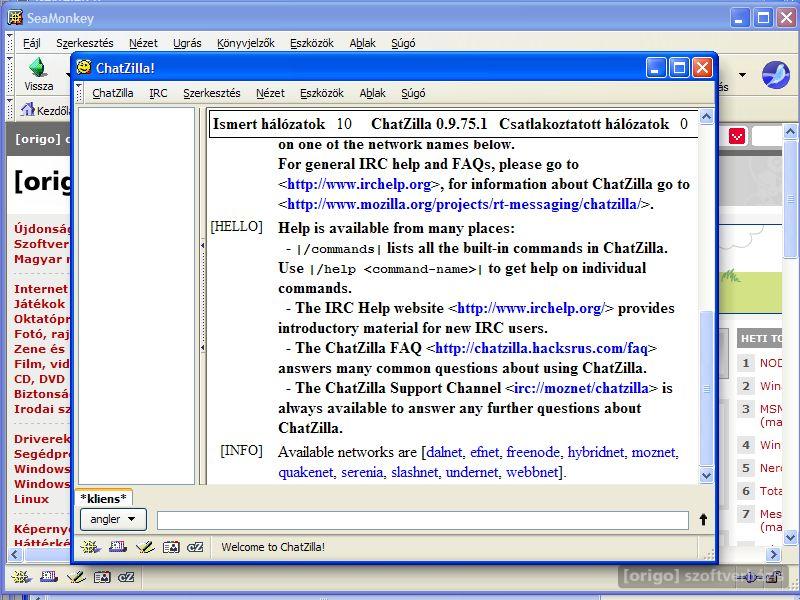Connect to the undernet network link

[471, 472]
